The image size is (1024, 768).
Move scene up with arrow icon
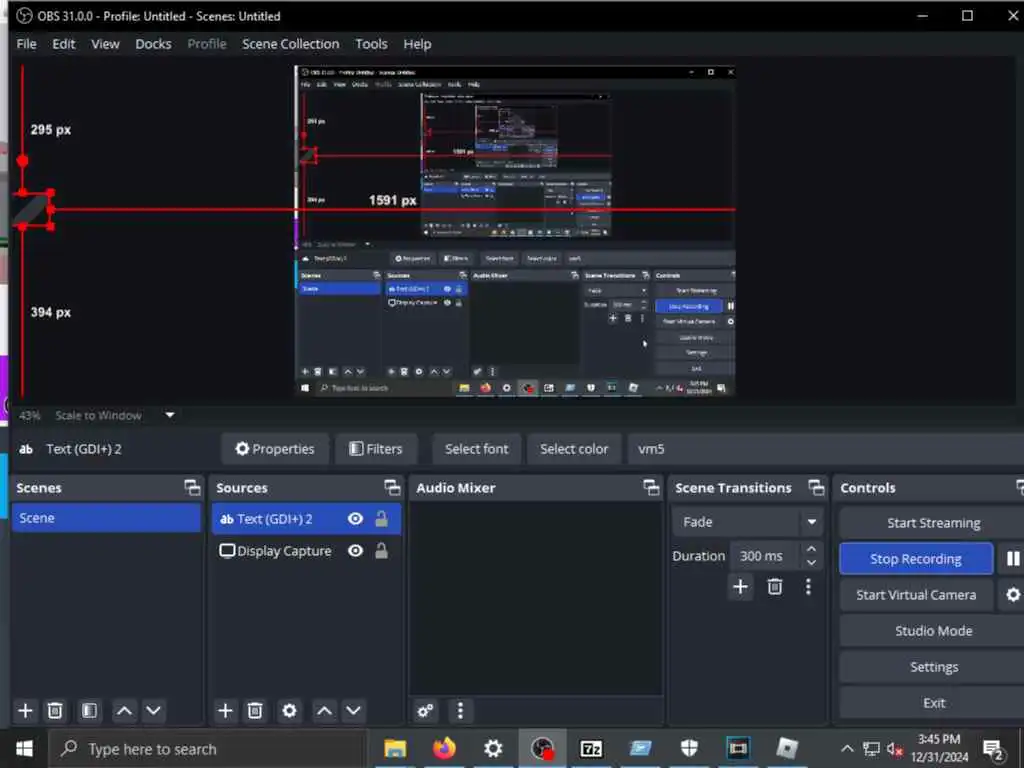tap(124, 711)
